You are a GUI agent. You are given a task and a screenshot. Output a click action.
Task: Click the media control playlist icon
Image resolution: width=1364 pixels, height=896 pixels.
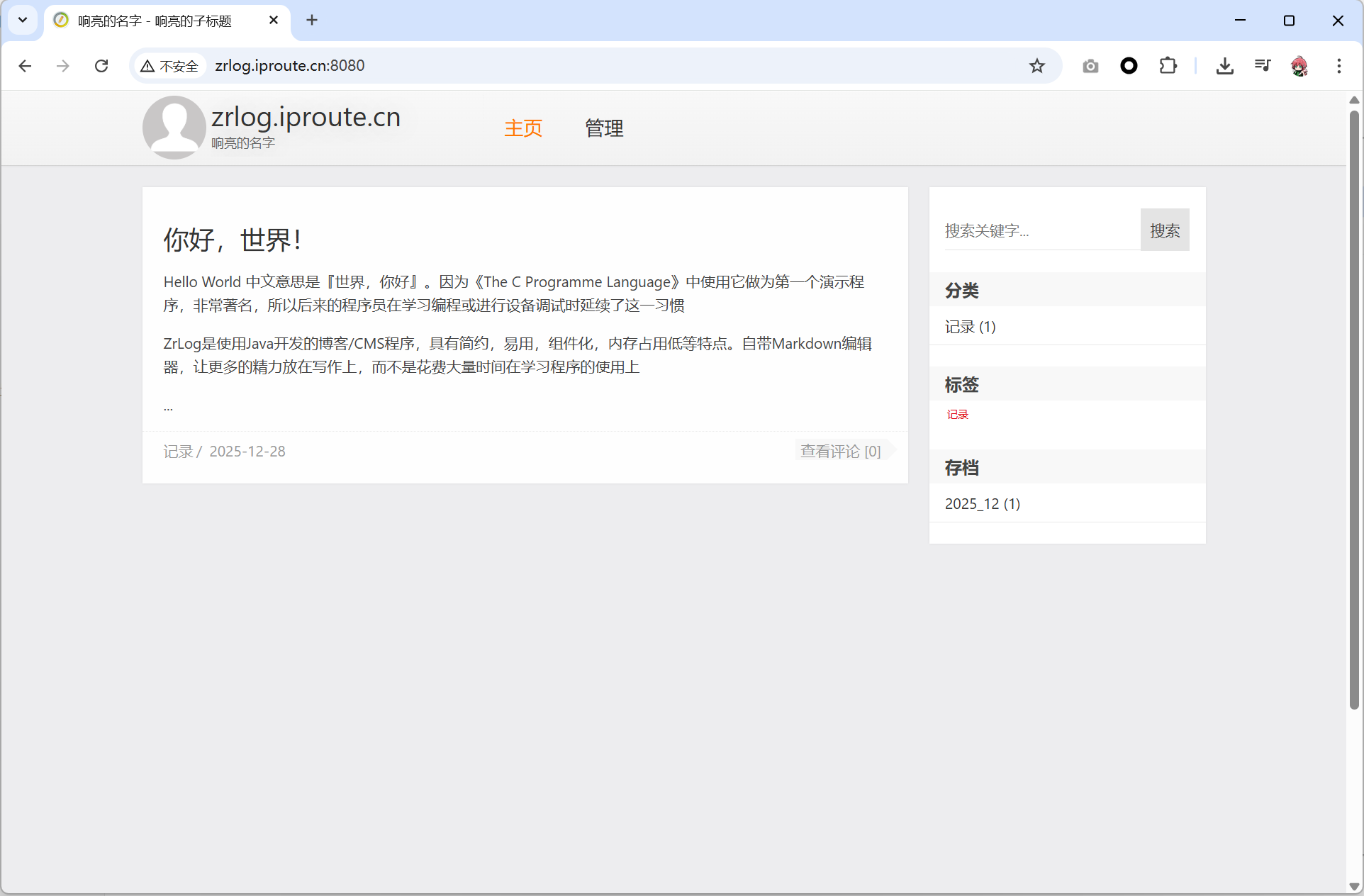[1262, 66]
